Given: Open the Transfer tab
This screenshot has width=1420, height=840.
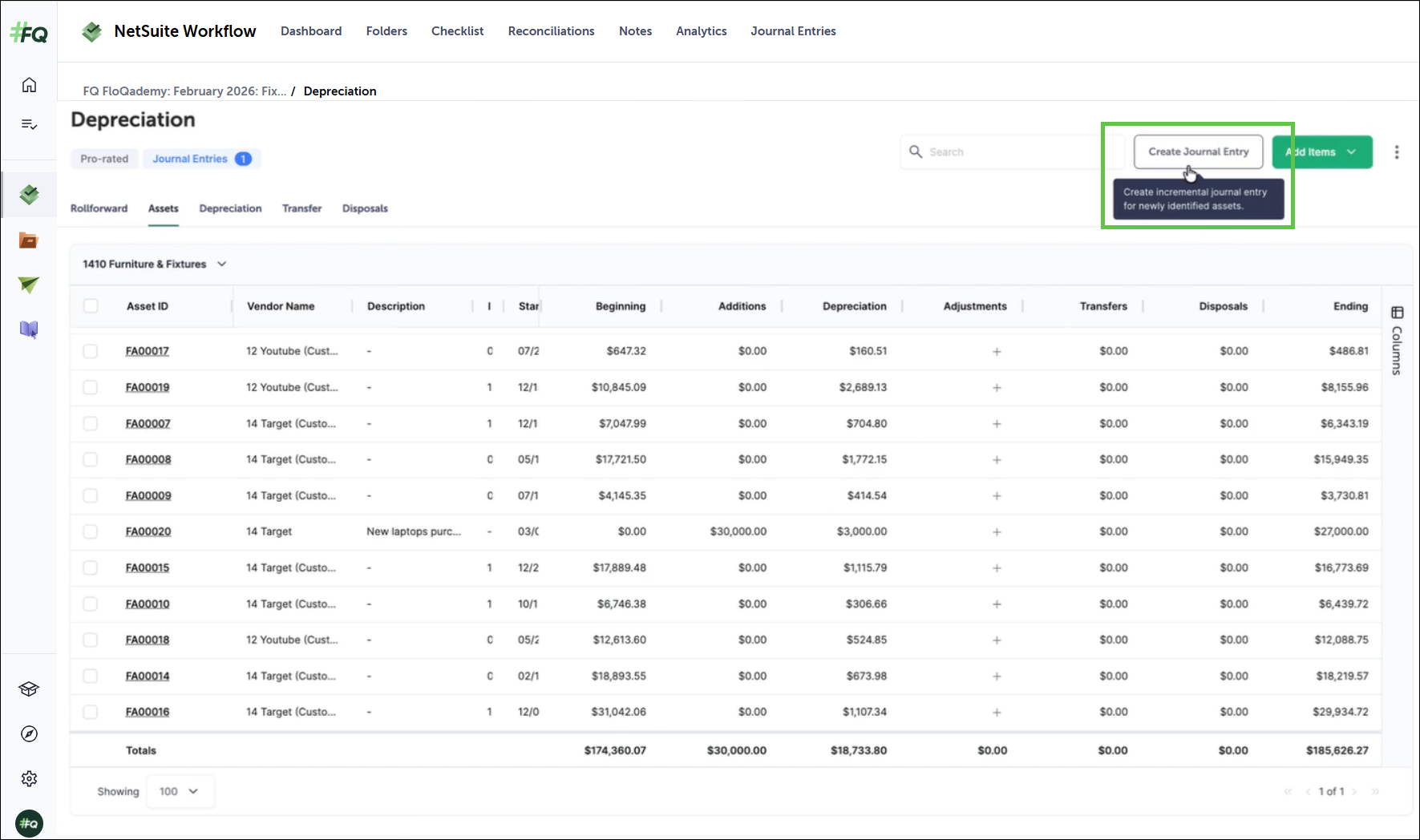Looking at the screenshot, I should [301, 208].
